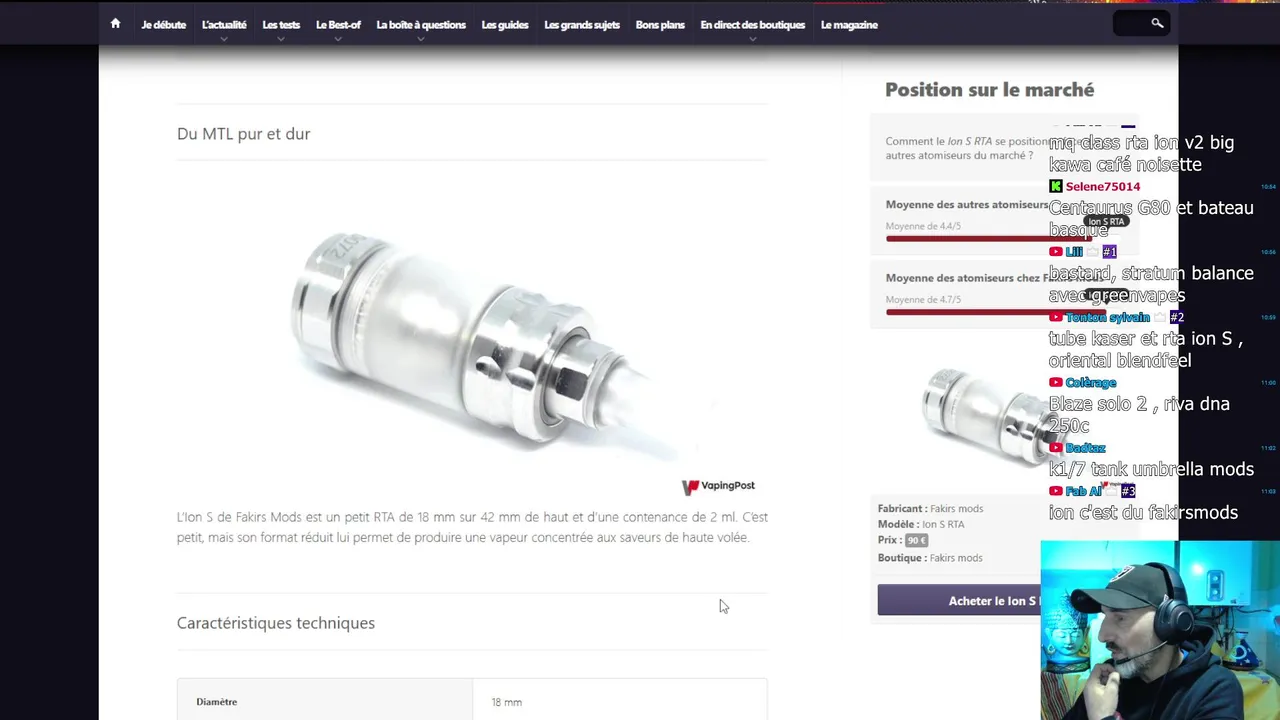Image resolution: width=1280 pixels, height=720 pixels.
Task: Open the Les guides menu item
Action: (x=505, y=24)
